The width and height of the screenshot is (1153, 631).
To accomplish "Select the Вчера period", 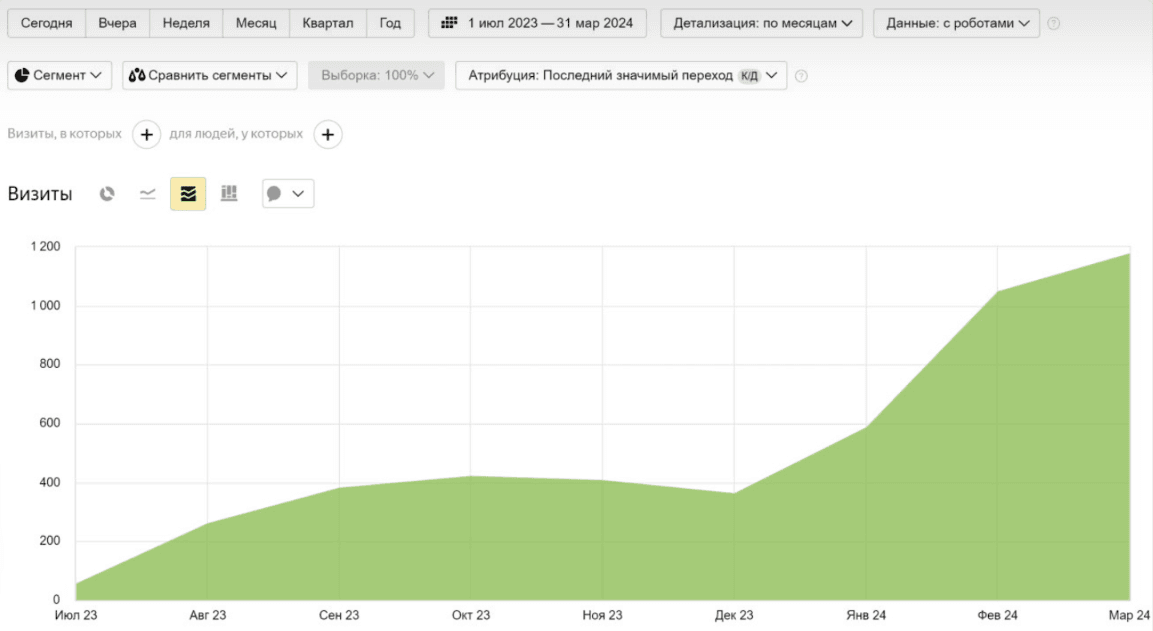I will pyautogui.click(x=118, y=24).
